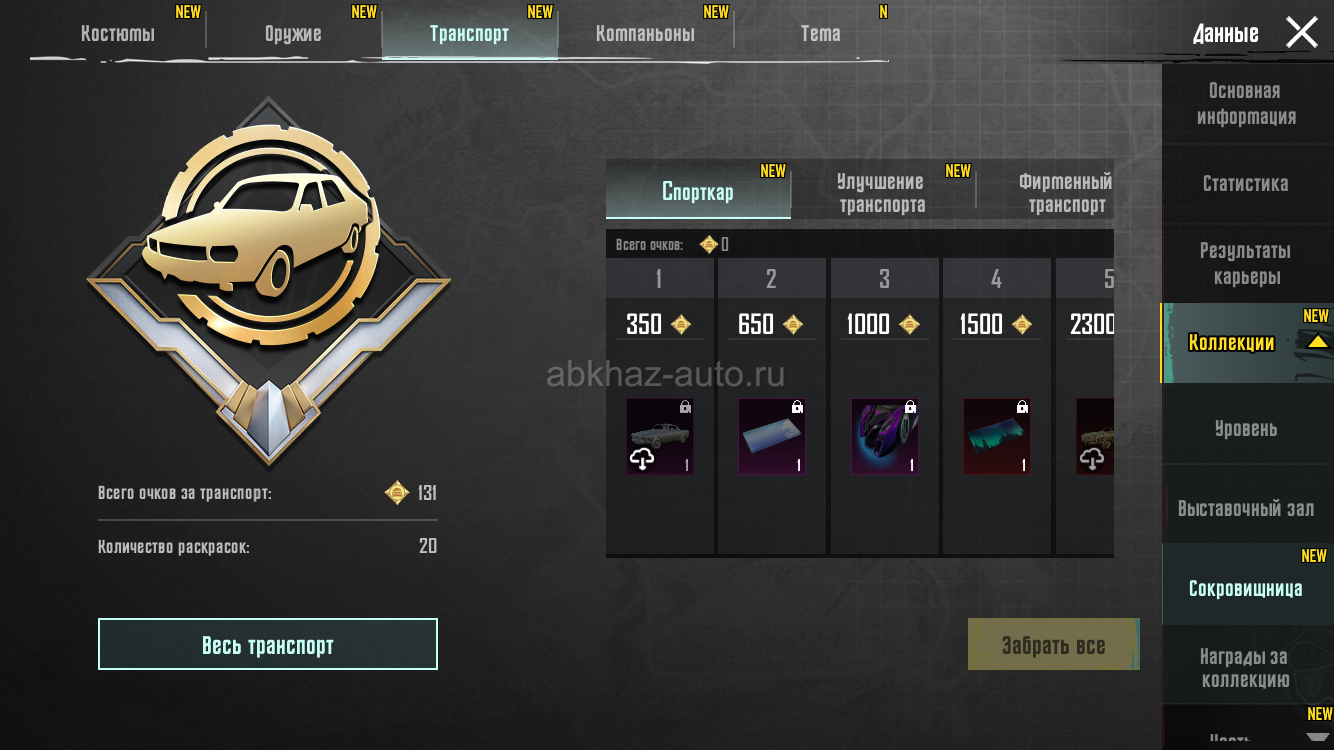Click the gold points coin next to 131
1334x750 pixels.
(397, 493)
